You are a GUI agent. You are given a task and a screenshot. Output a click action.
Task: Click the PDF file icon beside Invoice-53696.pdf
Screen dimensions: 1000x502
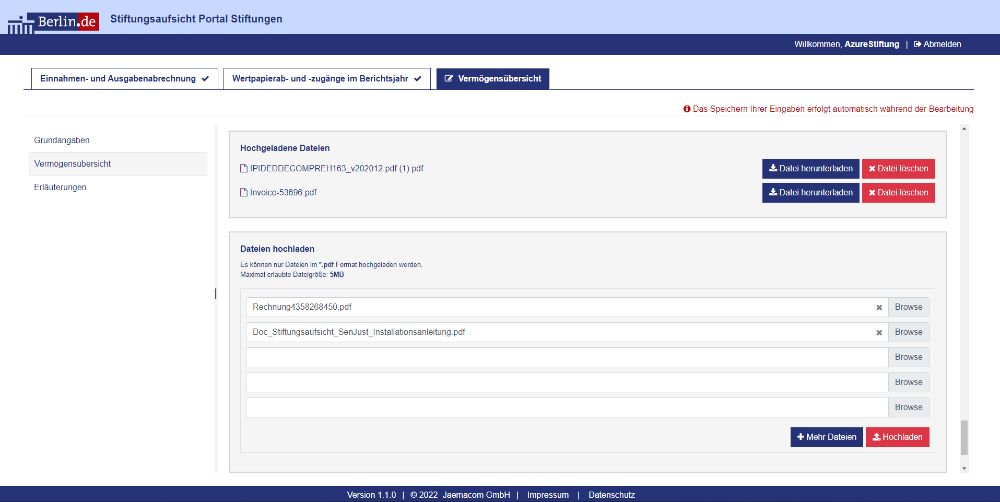pos(243,192)
